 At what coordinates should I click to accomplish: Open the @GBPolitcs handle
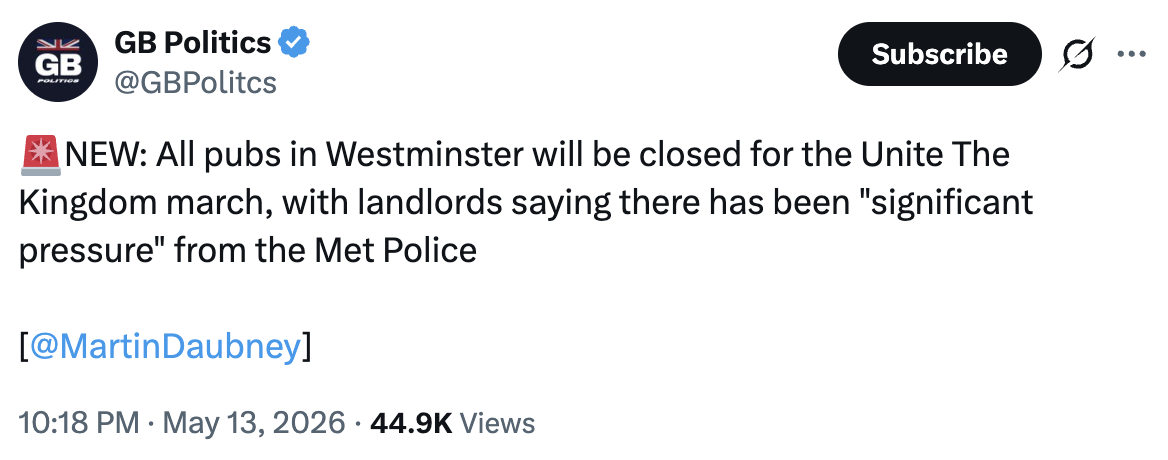(195, 82)
